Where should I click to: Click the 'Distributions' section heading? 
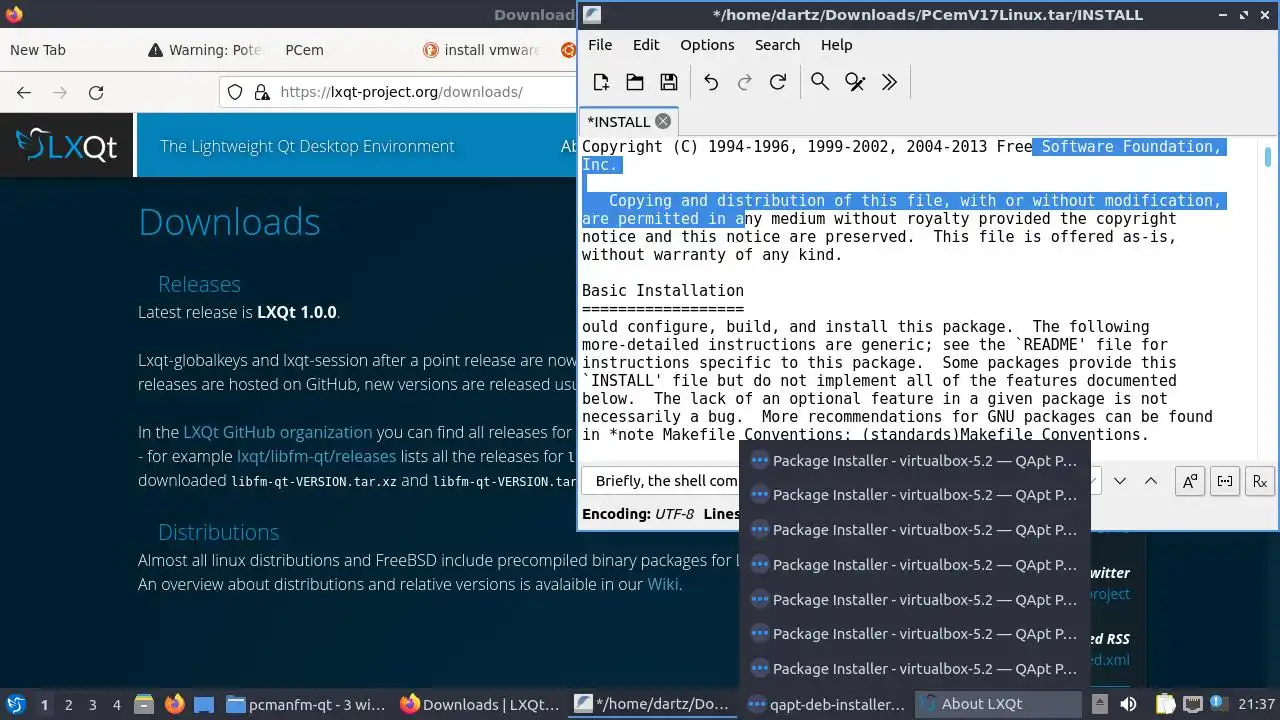click(x=218, y=532)
